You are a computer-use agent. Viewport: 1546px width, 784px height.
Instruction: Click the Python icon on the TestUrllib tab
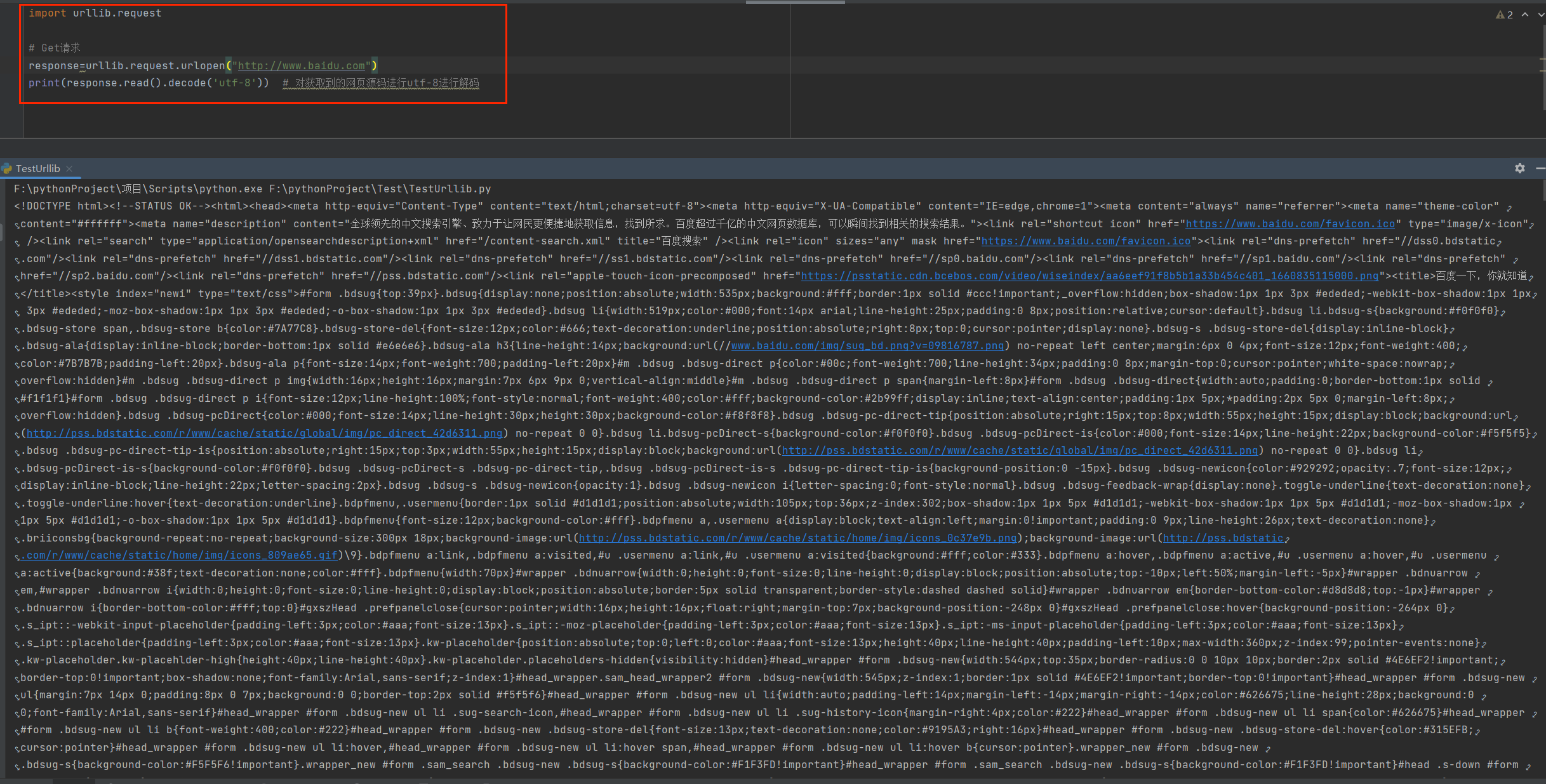coord(7,169)
